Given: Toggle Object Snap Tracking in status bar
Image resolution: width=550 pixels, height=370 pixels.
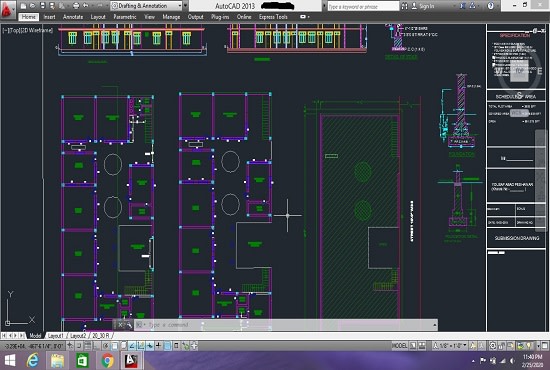Looking at the screenshot, I should [x=132, y=346].
